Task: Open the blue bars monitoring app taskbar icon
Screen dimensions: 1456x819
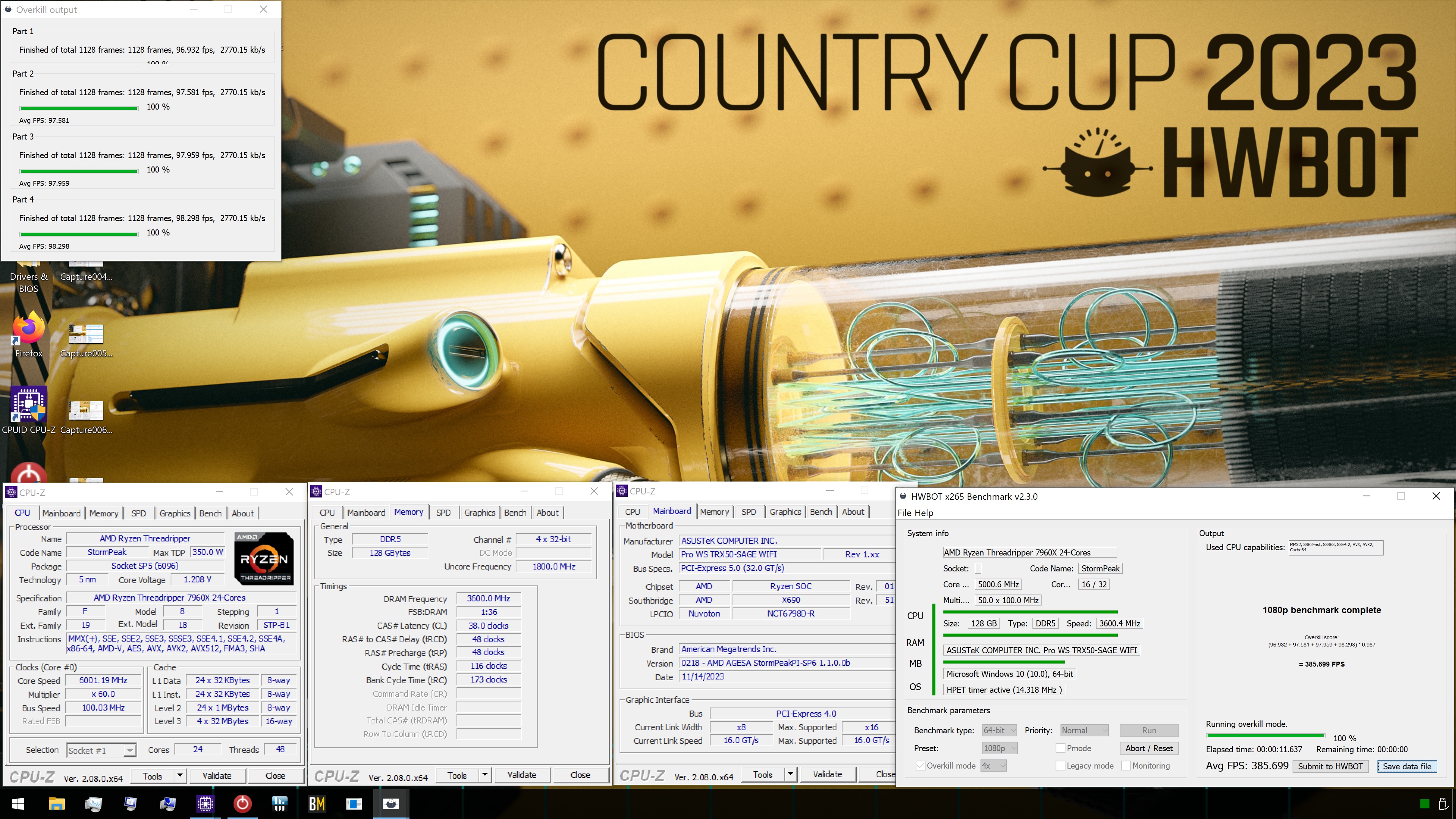Action: [280, 803]
